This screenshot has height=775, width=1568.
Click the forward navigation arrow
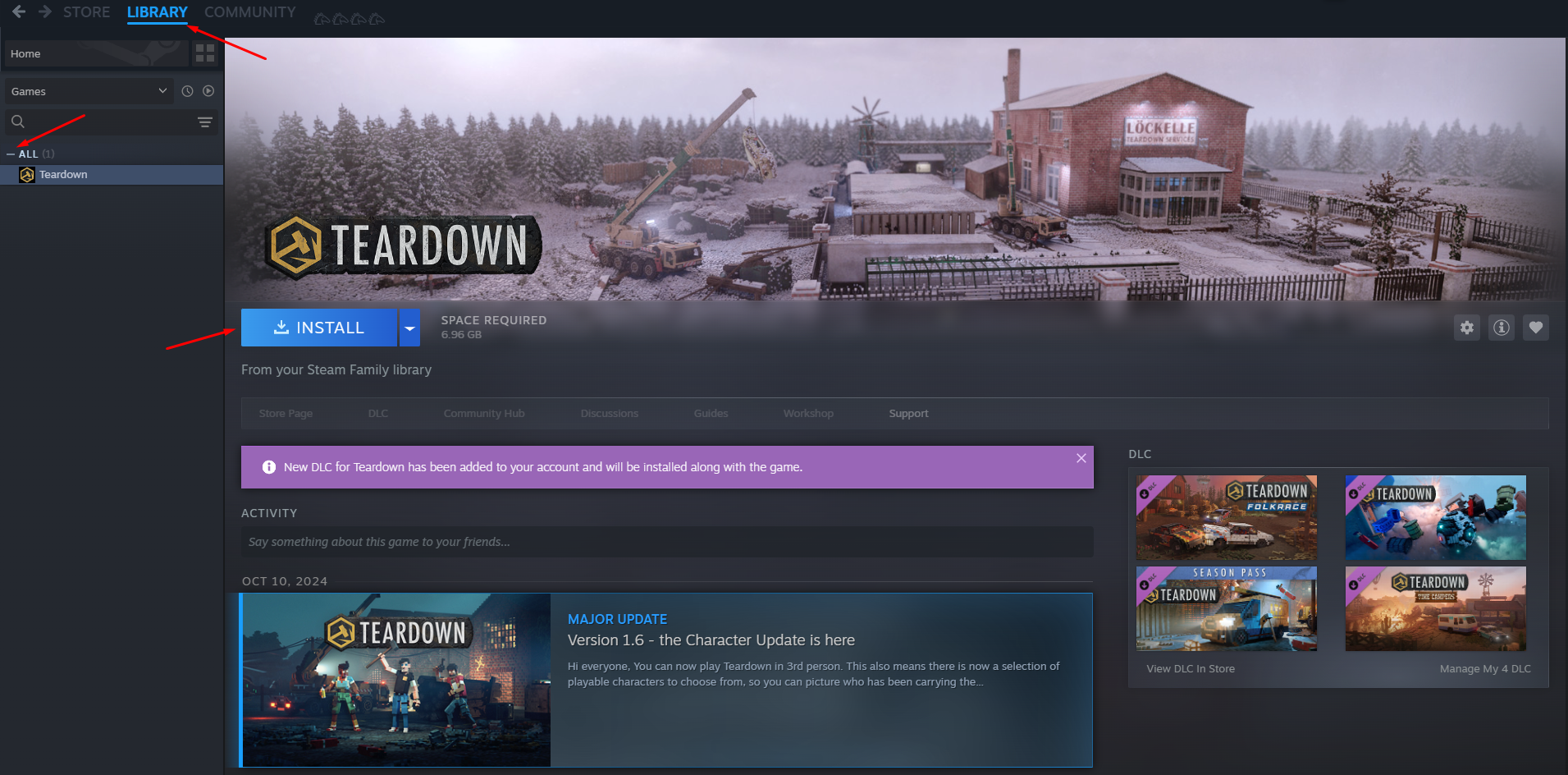[x=45, y=11]
